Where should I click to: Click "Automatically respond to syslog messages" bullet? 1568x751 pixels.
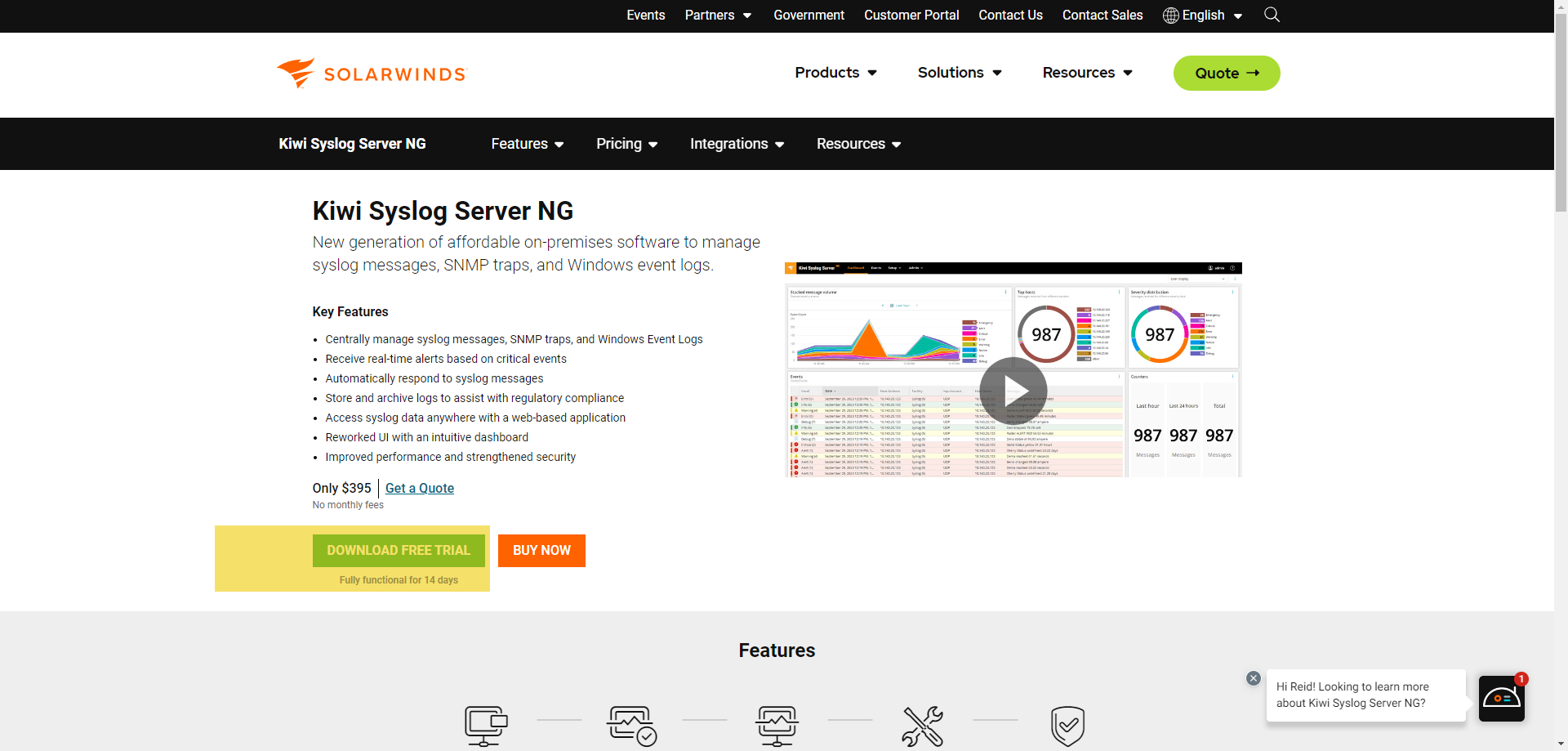point(434,378)
